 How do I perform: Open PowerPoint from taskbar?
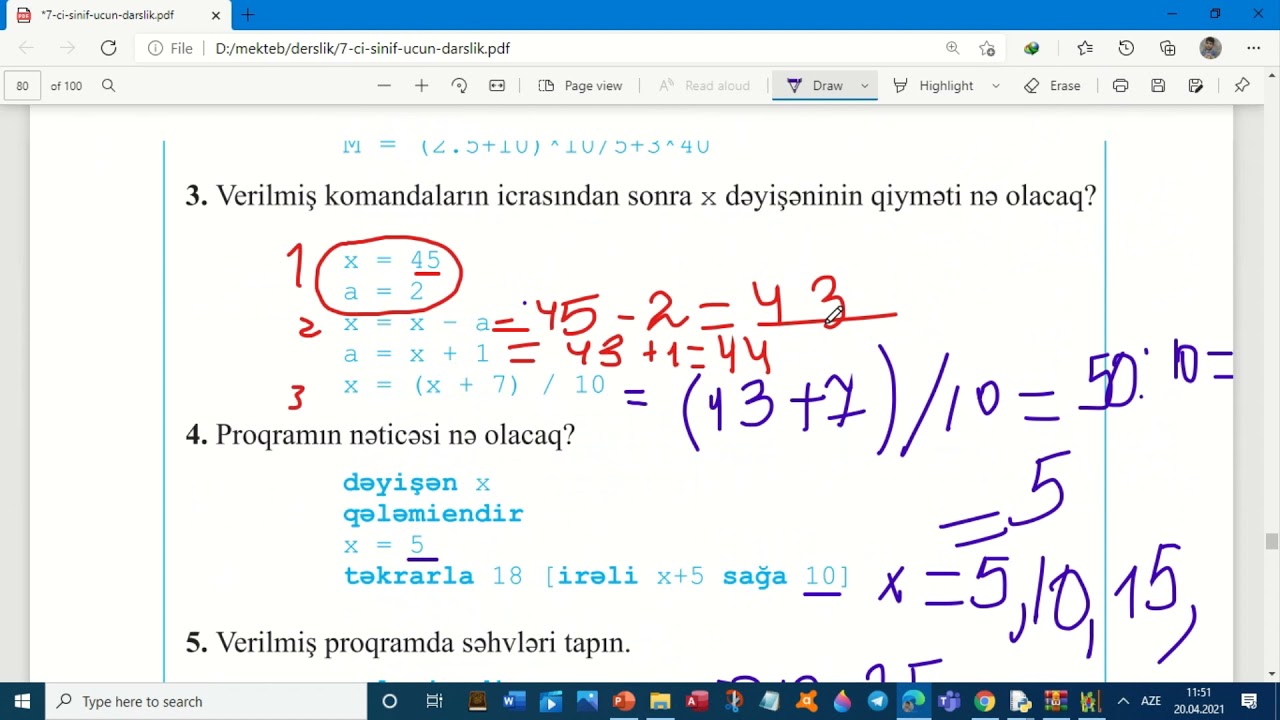point(624,701)
